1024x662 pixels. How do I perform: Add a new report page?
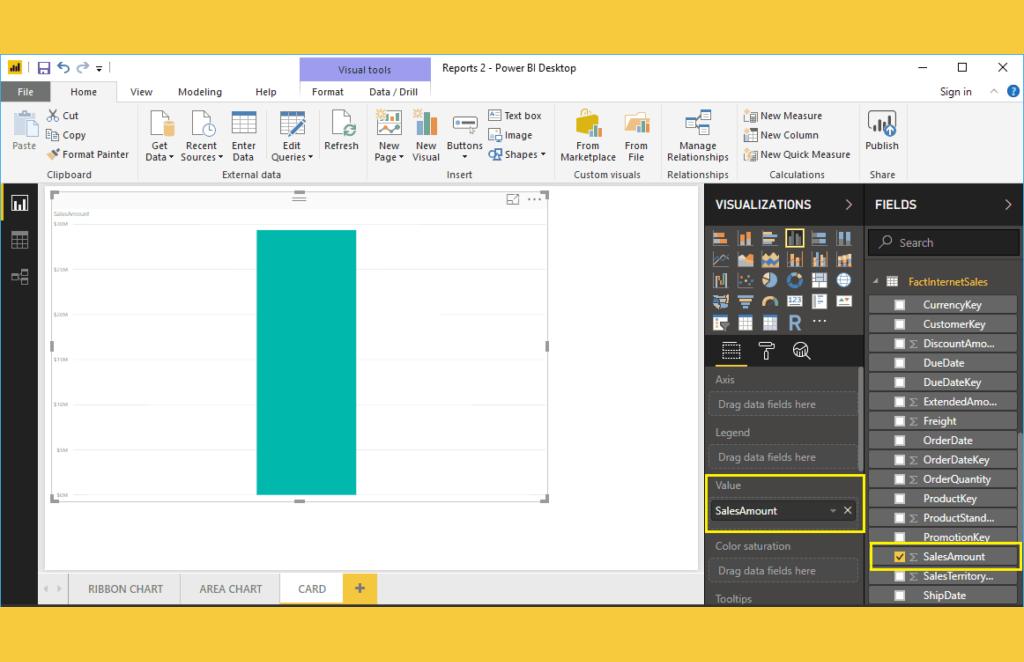click(x=360, y=588)
